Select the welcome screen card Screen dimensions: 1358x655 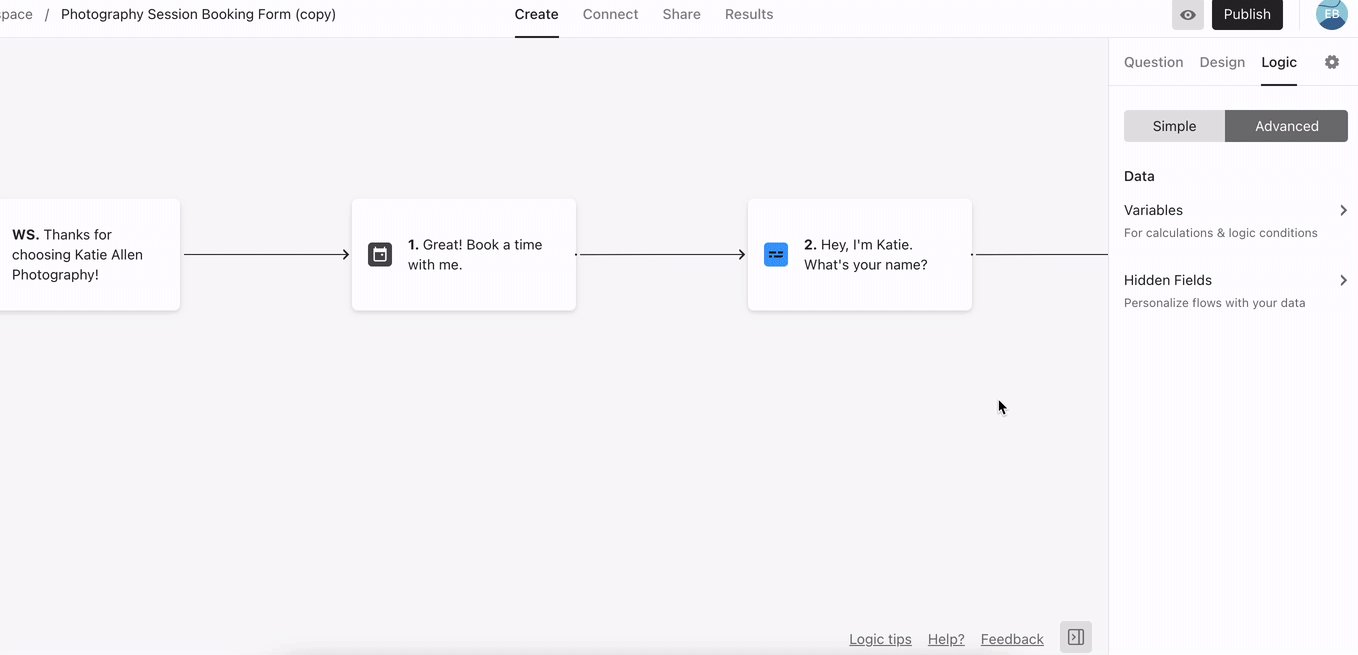coord(88,255)
